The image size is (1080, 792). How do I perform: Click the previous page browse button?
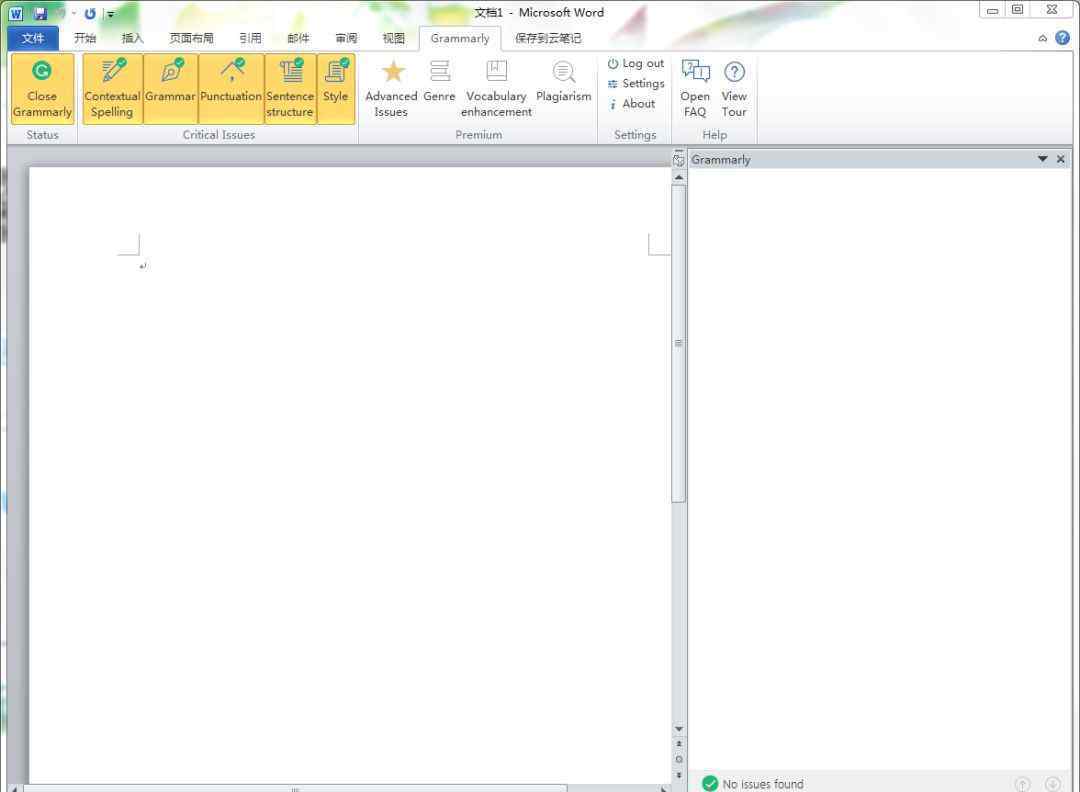679,744
